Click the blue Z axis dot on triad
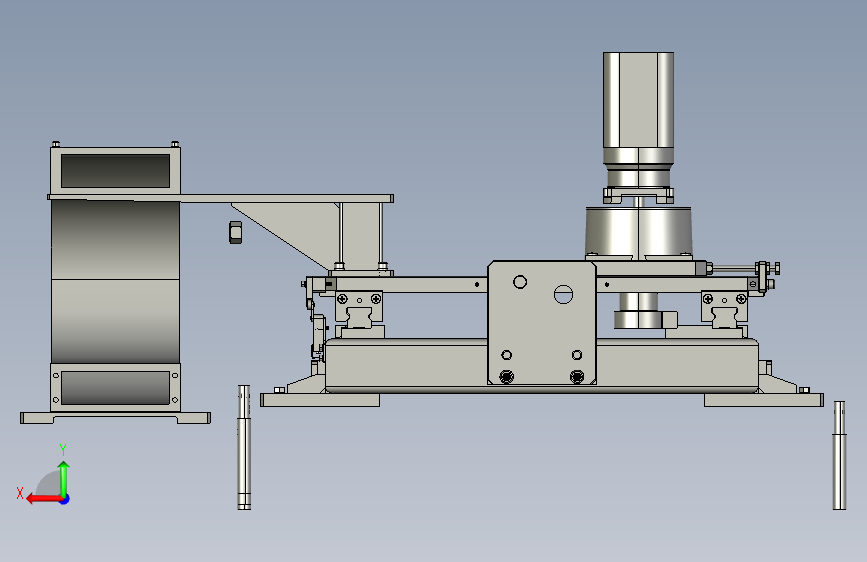This screenshot has height=562, width=867. click(65, 499)
